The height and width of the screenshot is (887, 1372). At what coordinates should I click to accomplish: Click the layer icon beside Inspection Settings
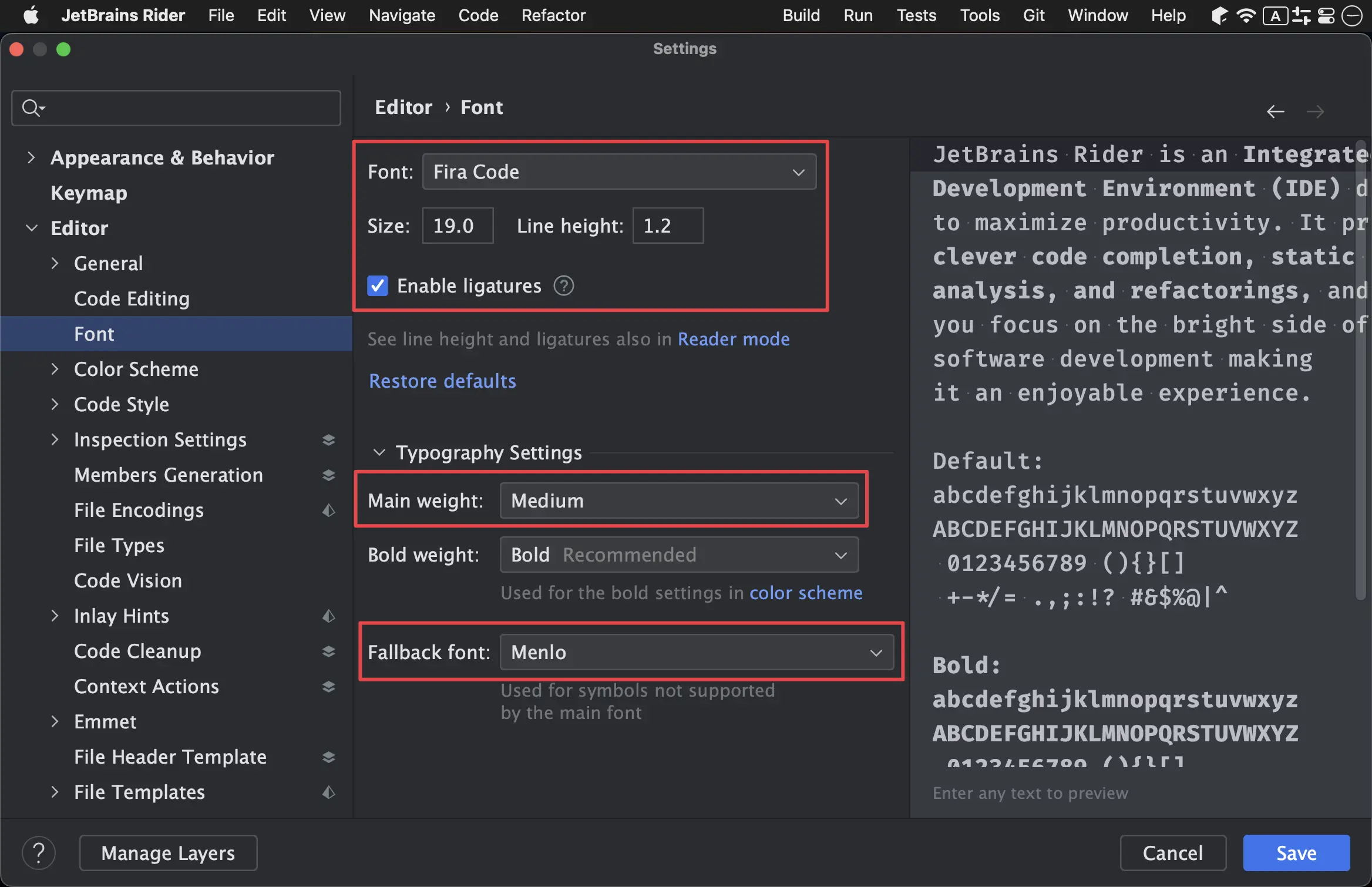coord(329,440)
